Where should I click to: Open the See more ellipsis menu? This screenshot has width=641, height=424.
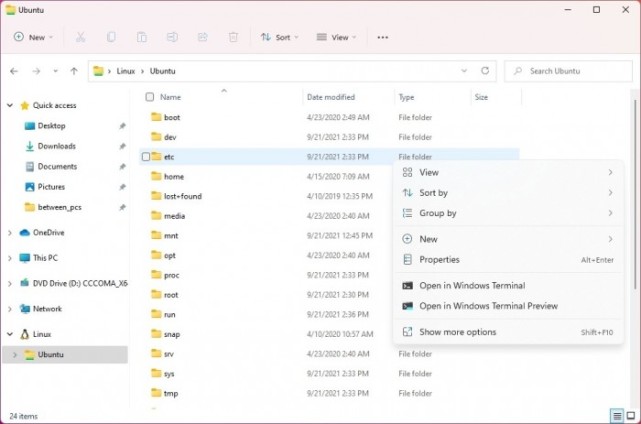pyautogui.click(x=383, y=37)
